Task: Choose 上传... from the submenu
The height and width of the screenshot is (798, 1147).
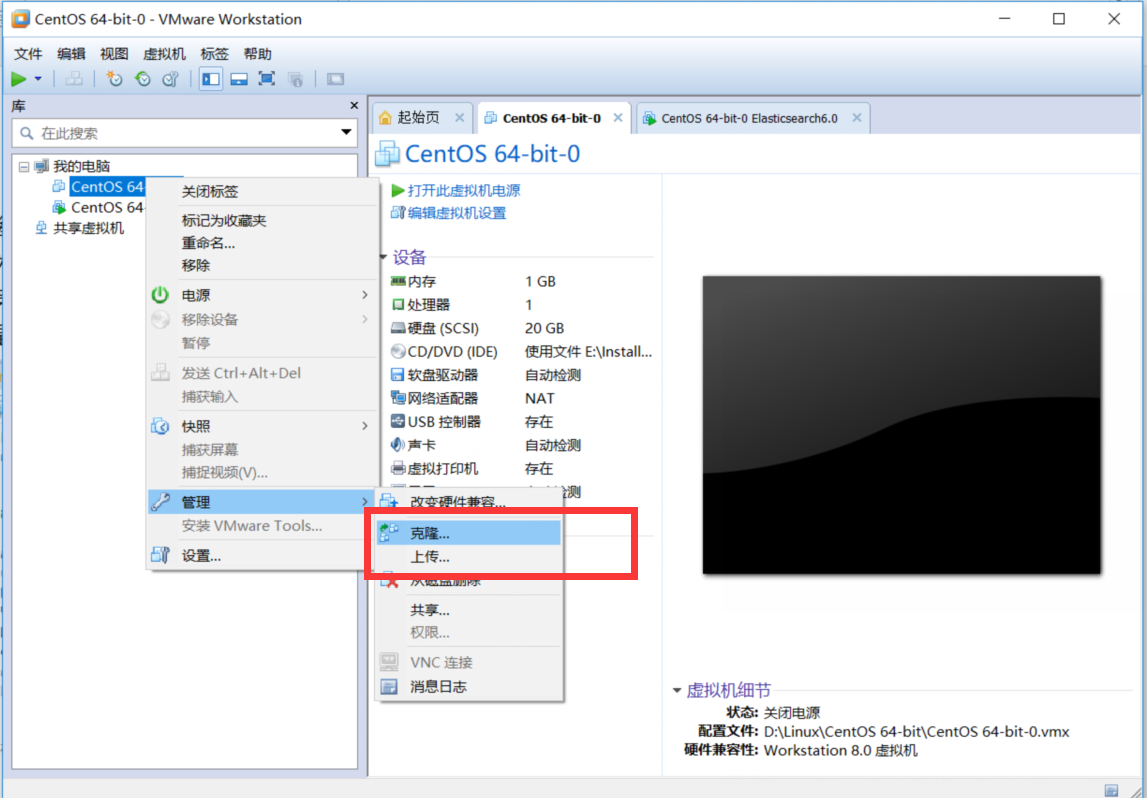Action: (x=430, y=557)
